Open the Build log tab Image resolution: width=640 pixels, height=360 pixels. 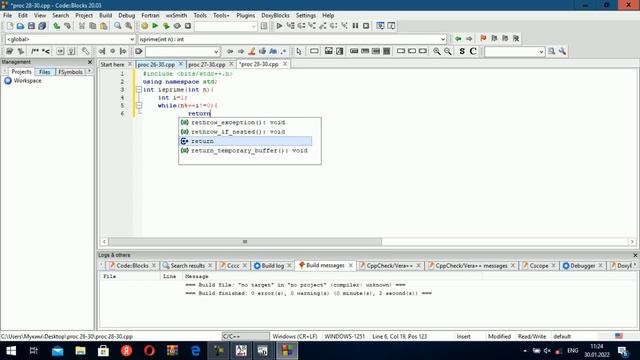[x=272, y=265]
